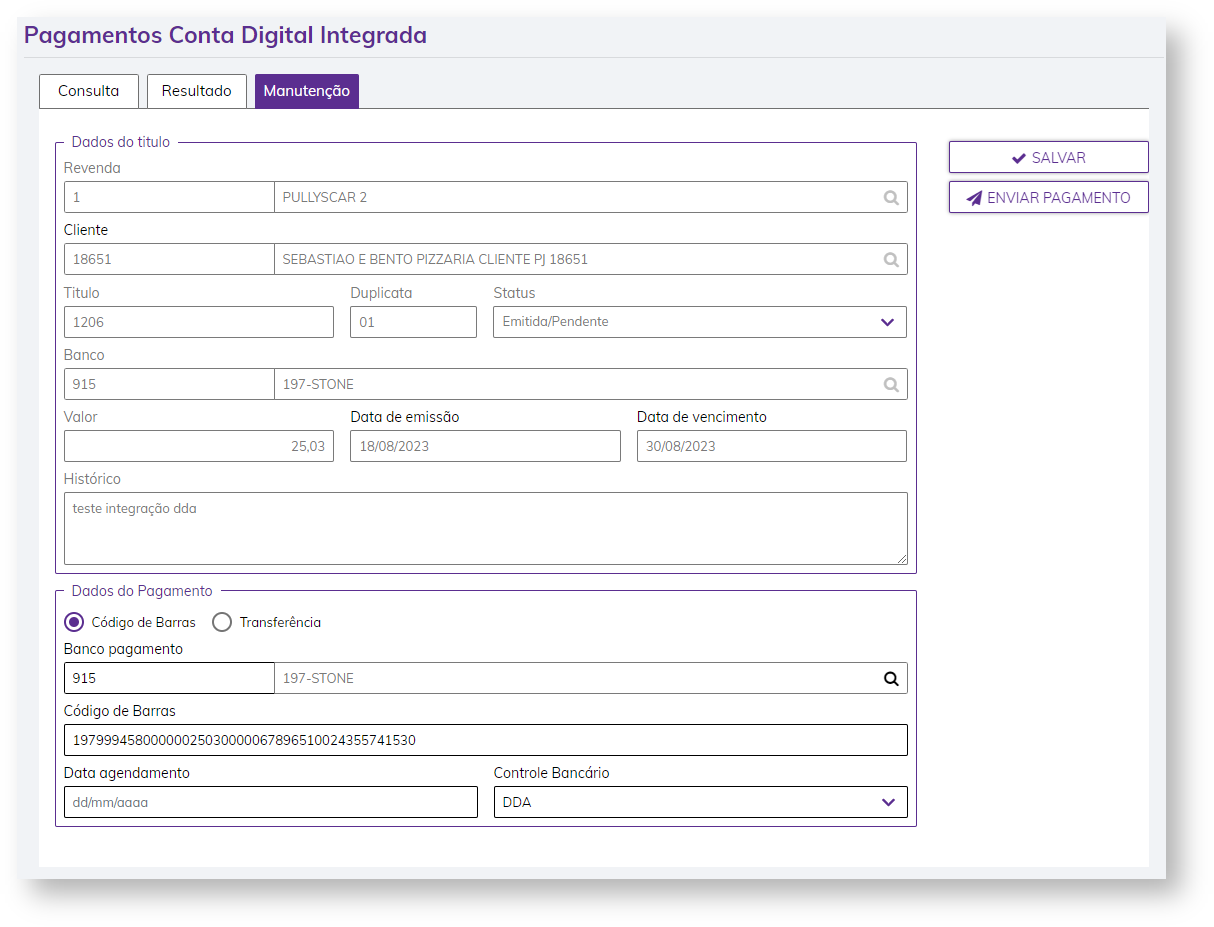
Task: Click the checkmark icon on Salvar
Action: click(1019, 158)
